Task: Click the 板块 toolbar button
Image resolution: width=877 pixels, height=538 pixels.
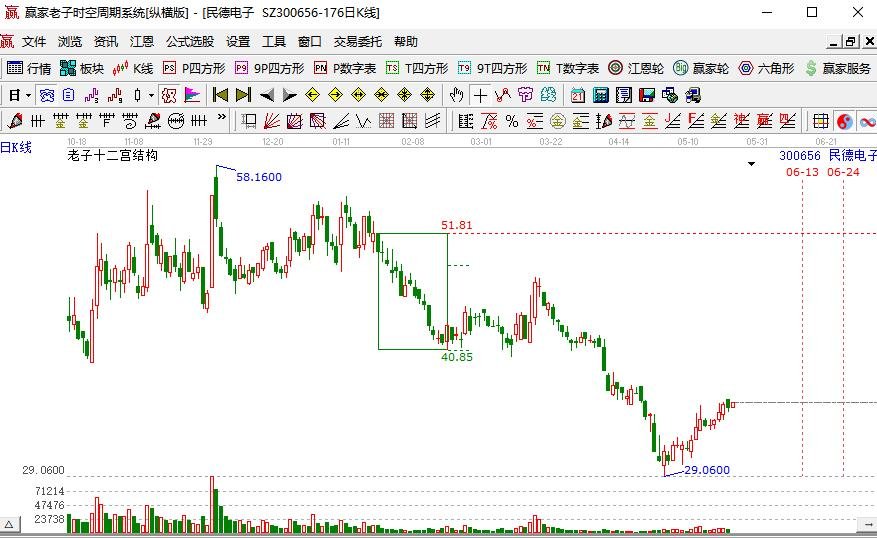Action: coord(82,68)
